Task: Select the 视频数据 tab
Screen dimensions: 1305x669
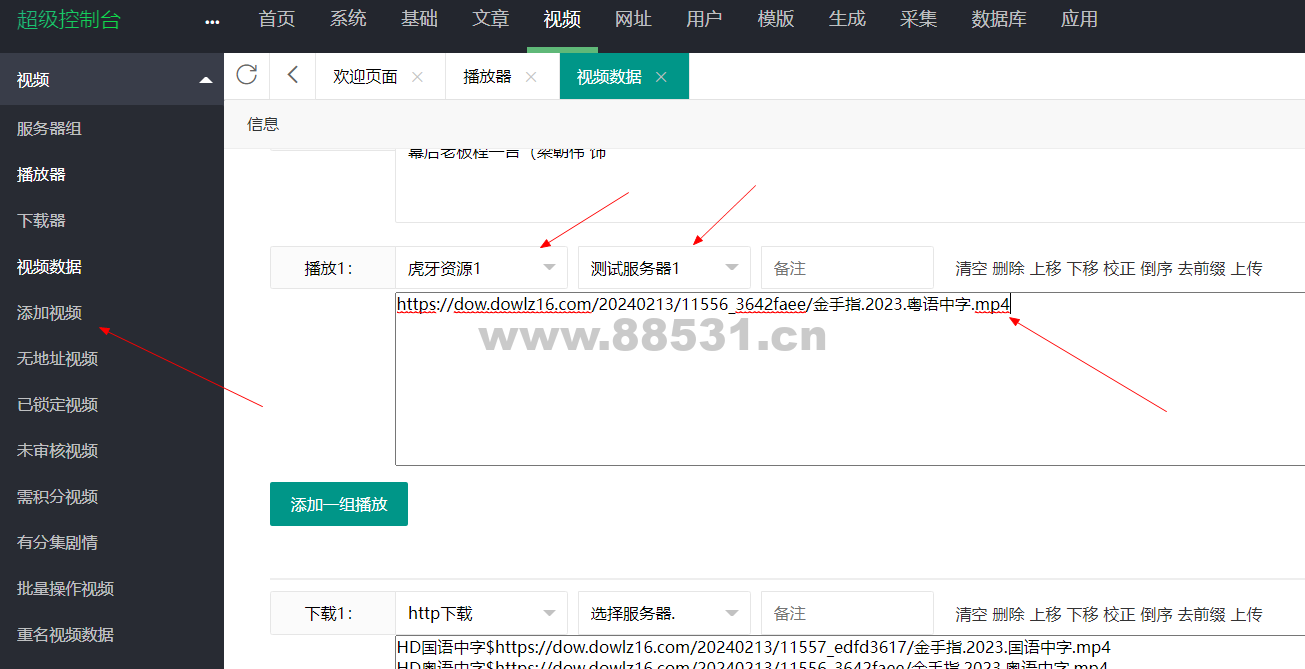Action: point(609,77)
